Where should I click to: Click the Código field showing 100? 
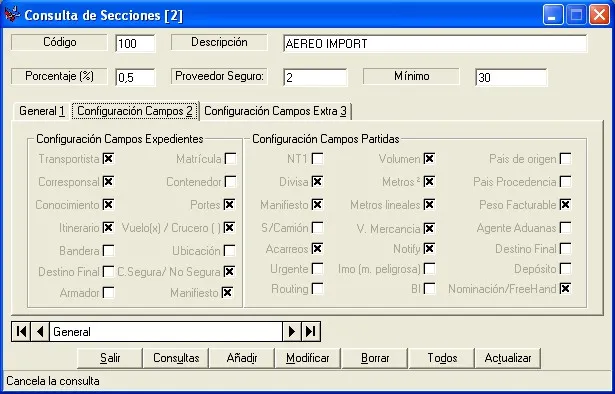click(x=135, y=43)
